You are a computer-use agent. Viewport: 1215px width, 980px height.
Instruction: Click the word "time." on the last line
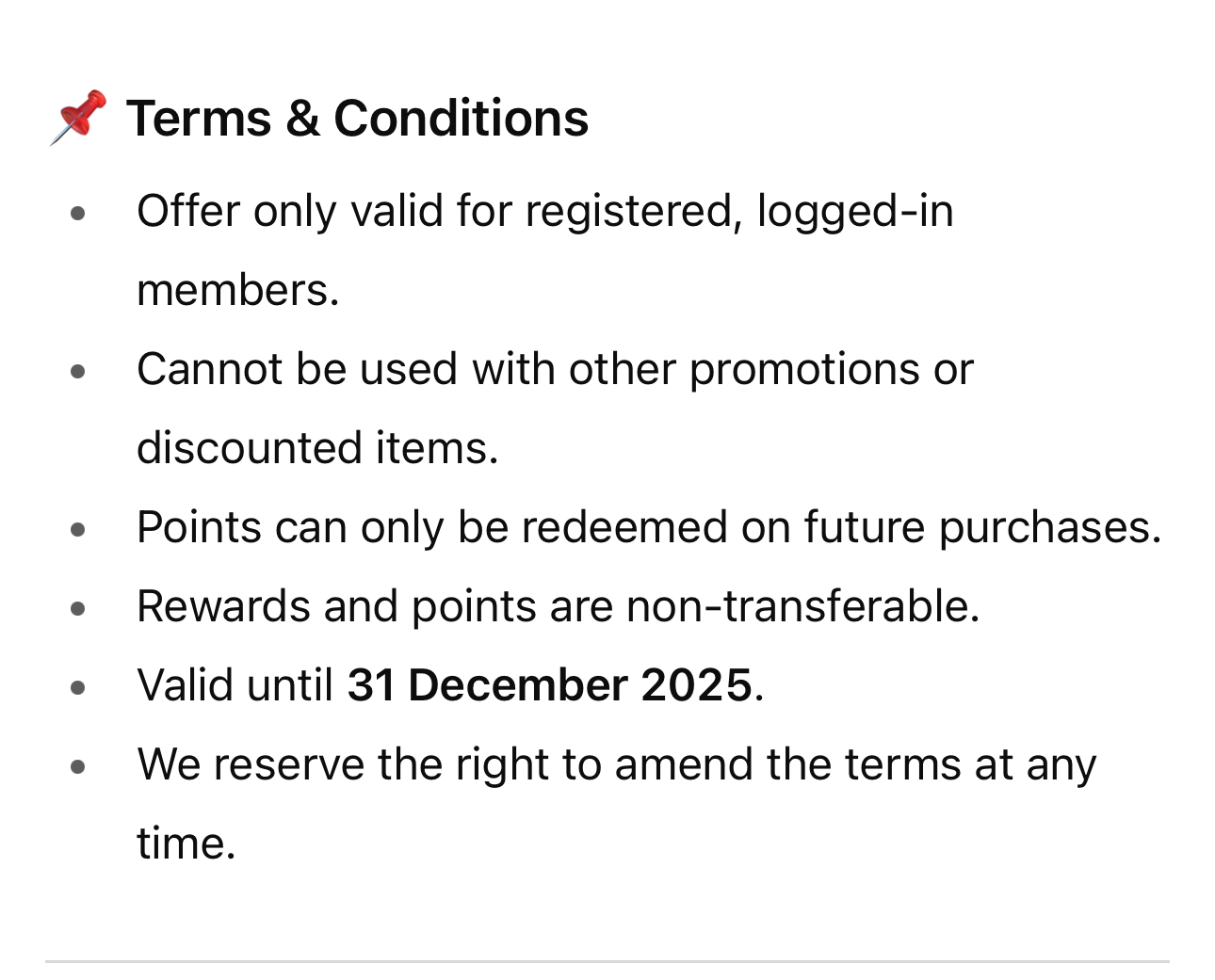click(x=186, y=843)
